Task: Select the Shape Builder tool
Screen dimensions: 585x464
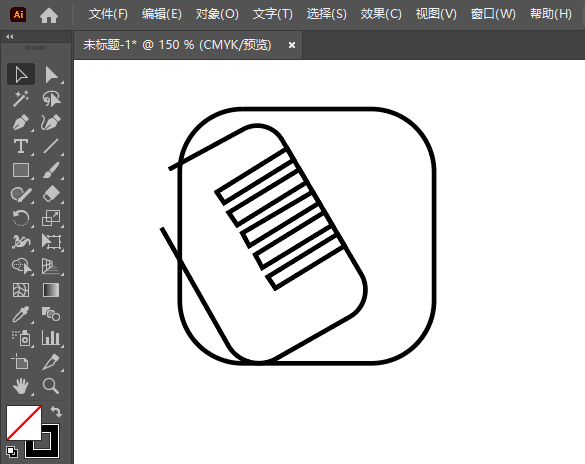Action: 21,266
